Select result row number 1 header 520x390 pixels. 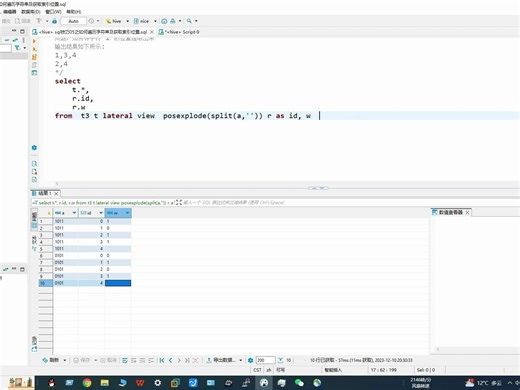[x=46, y=221]
